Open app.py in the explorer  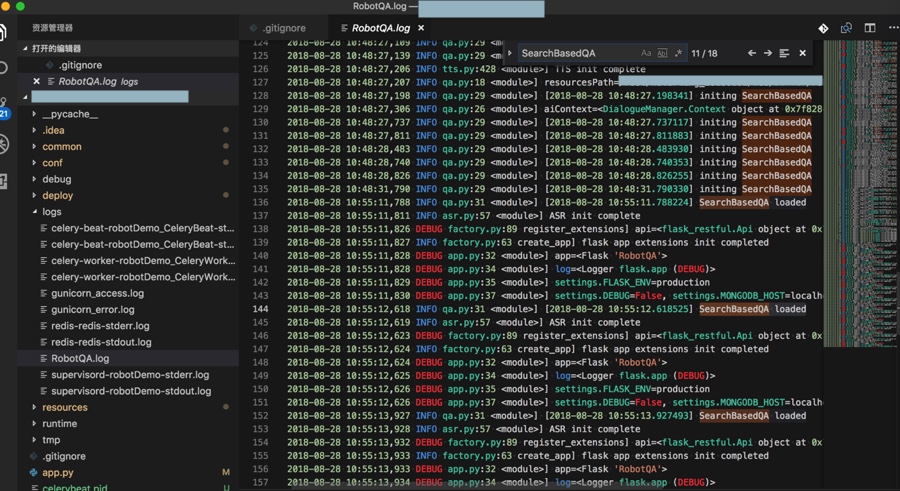(x=58, y=472)
